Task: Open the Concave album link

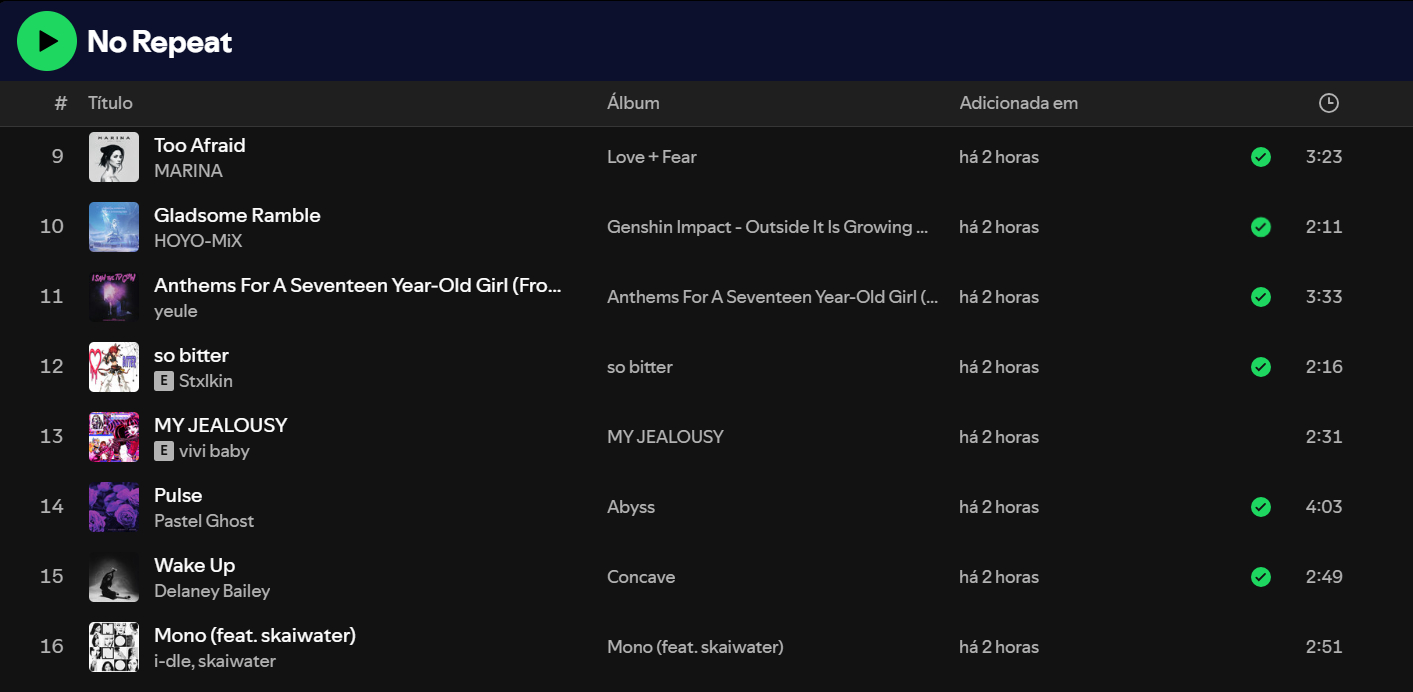Action: coord(640,577)
